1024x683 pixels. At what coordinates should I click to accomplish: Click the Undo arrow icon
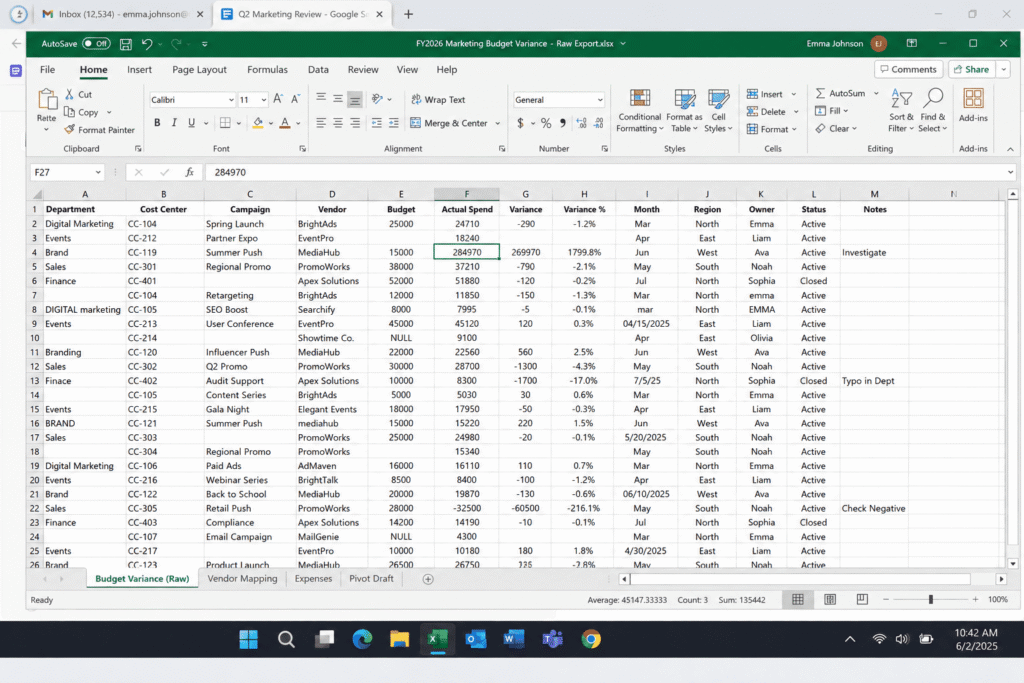147,44
